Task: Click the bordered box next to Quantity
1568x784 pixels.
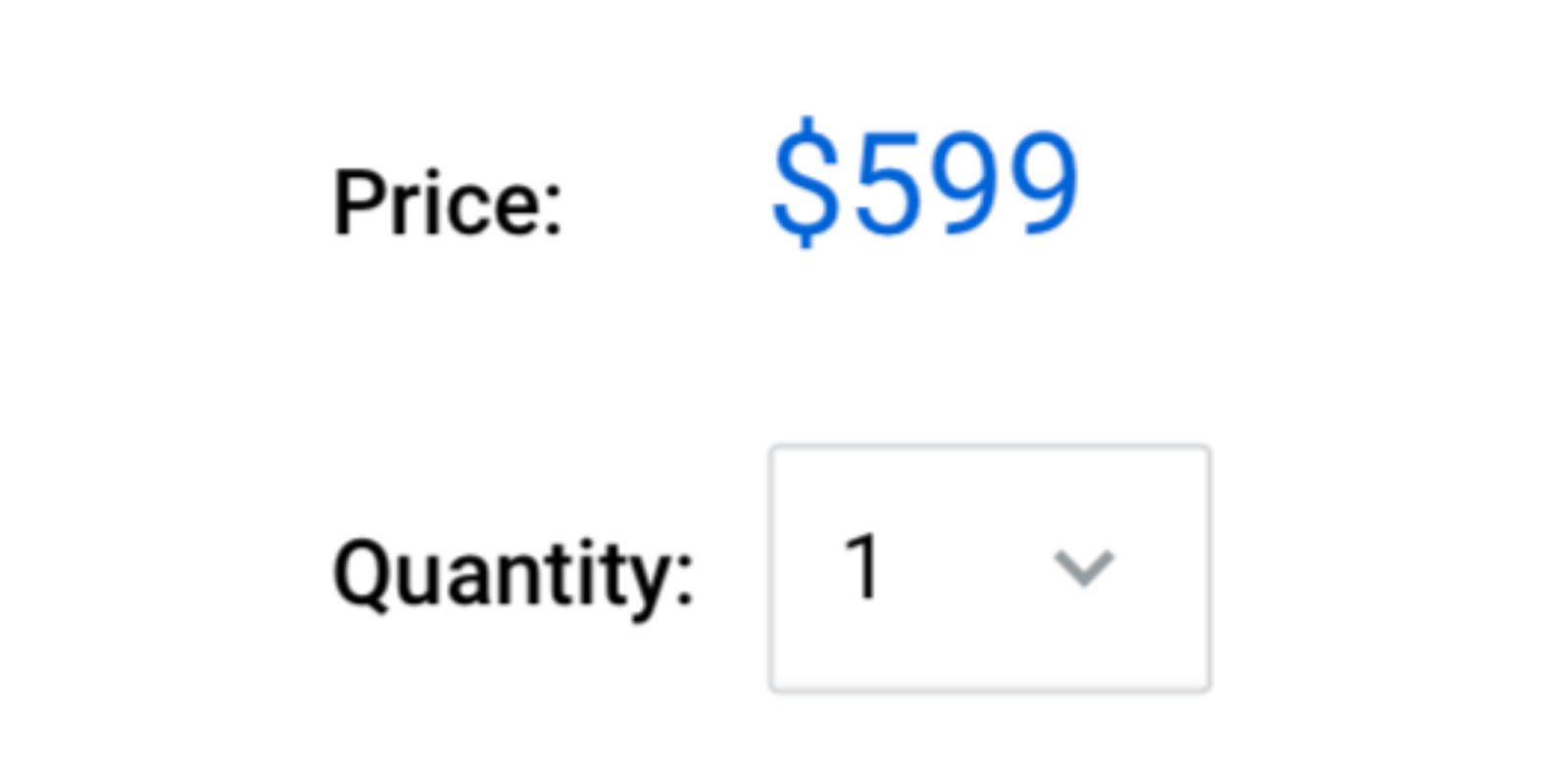Action: point(990,568)
